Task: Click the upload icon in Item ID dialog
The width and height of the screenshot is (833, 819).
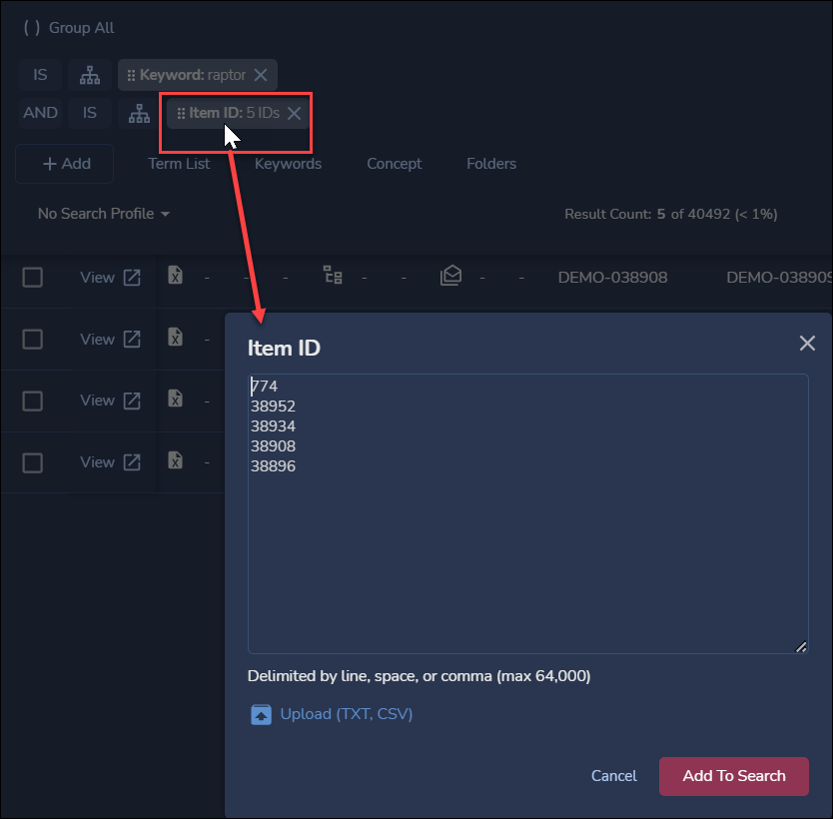Action: [x=261, y=714]
